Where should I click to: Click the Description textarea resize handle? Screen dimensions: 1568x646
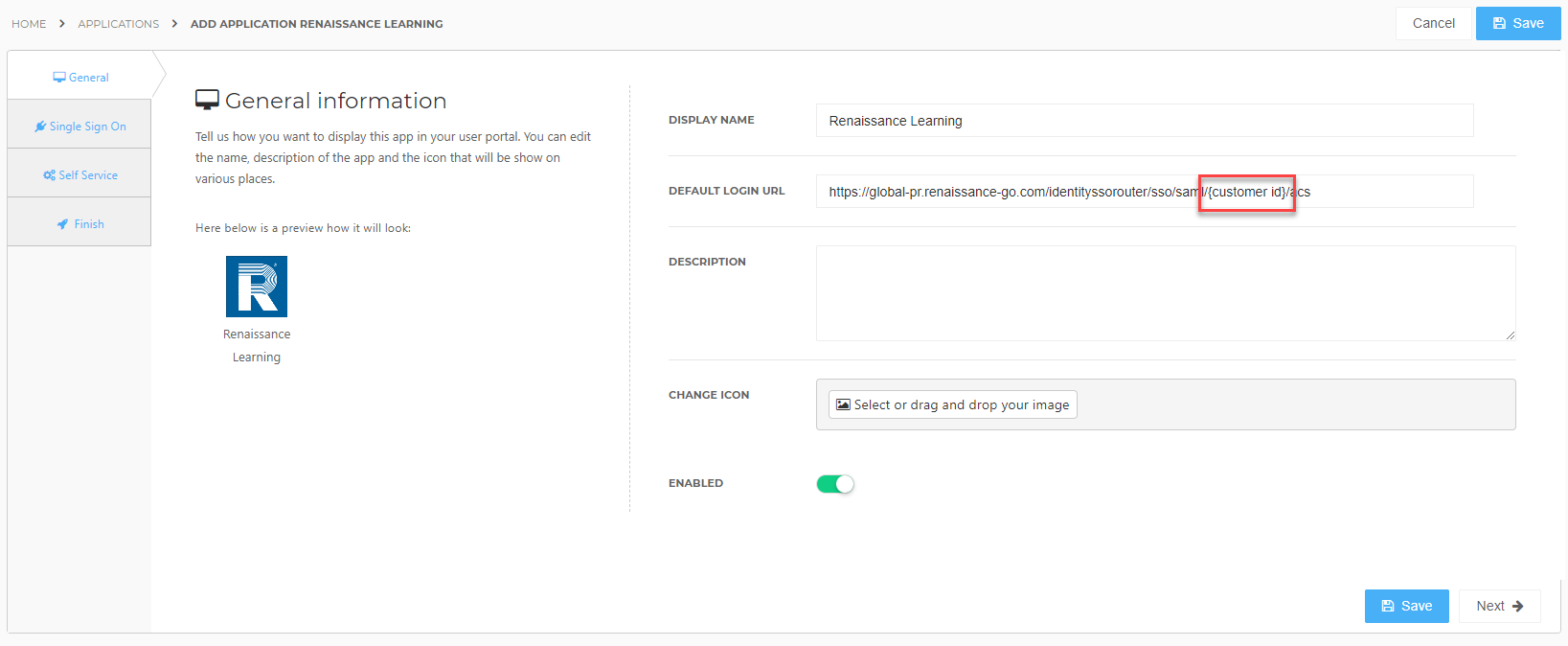pyautogui.click(x=1510, y=335)
